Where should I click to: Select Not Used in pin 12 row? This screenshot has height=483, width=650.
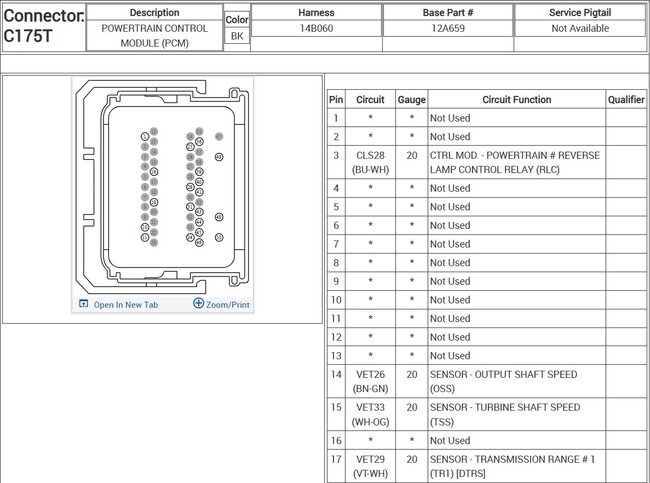[x=450, y=337]
